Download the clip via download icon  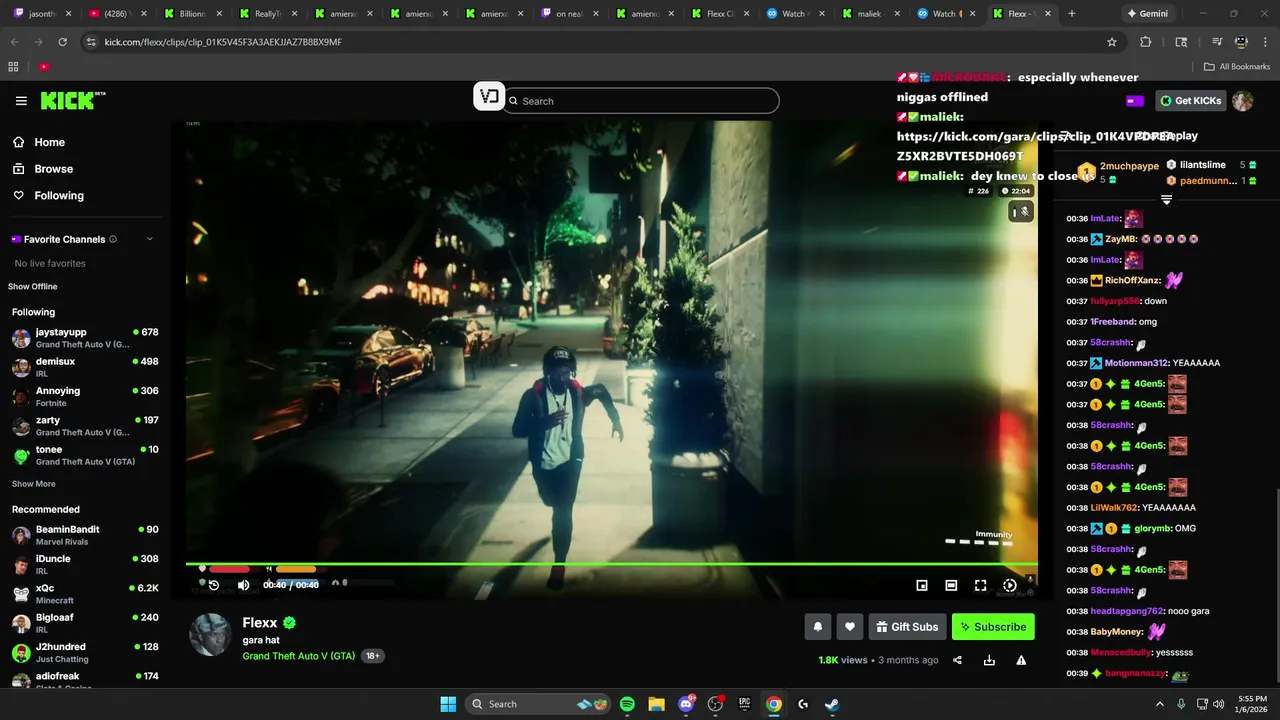click(989, 660)
